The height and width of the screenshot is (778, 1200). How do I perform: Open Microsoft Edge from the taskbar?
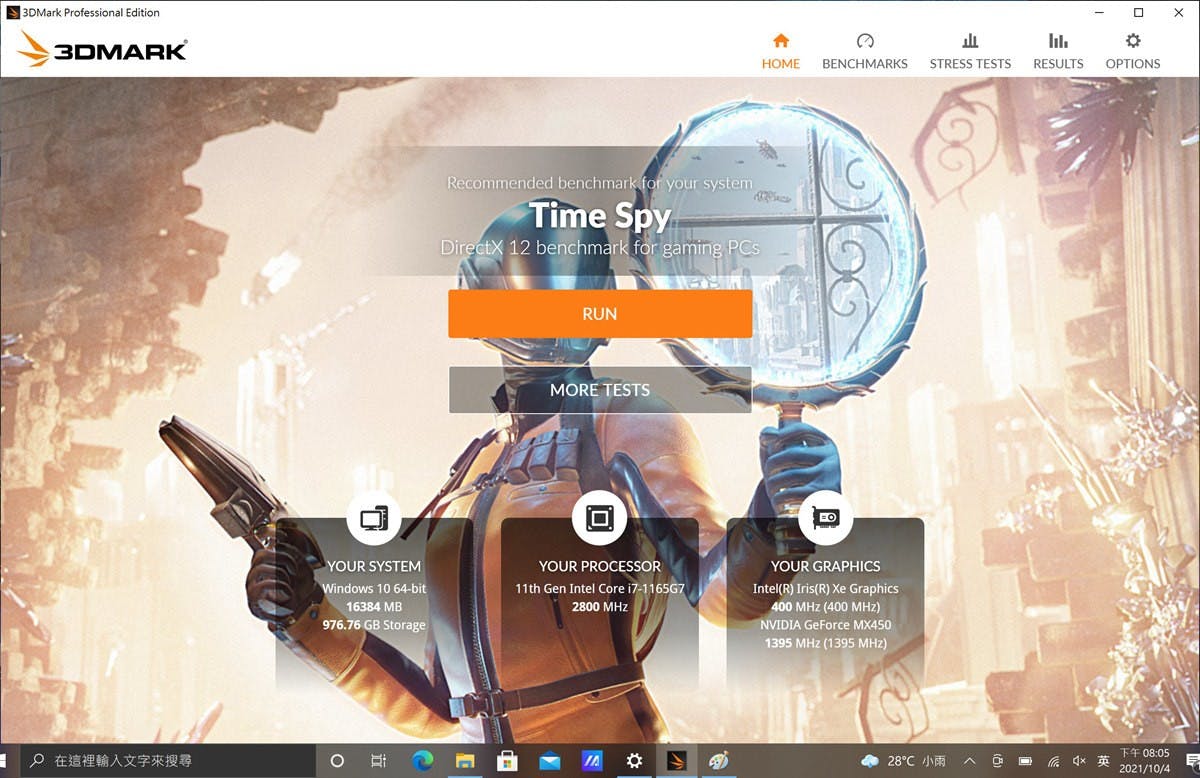tap(421, 761)
